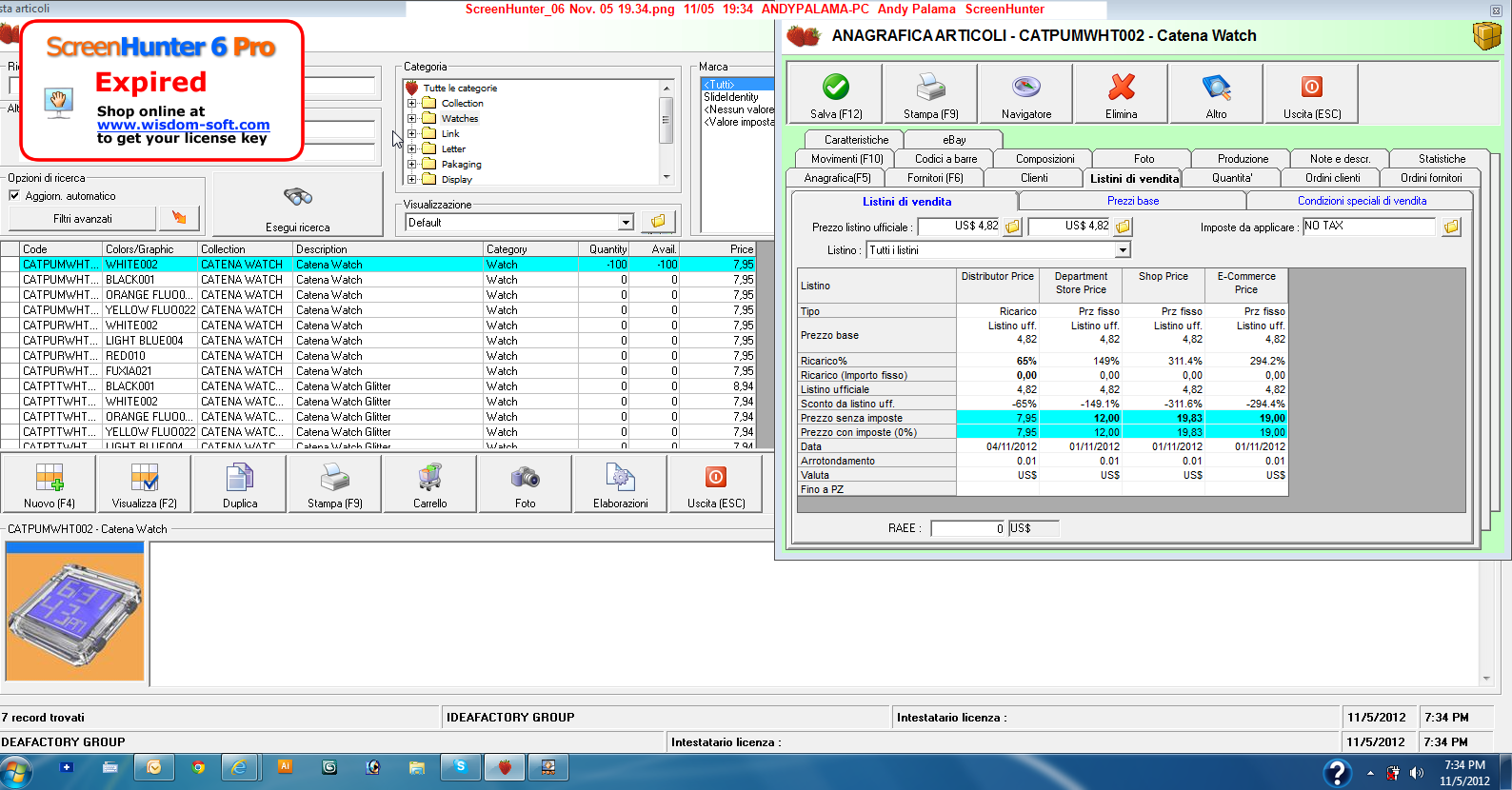This screenshot has width=1512, height=790.
Task: Click the Elimina red X icon
Action: coord(1121,88)
